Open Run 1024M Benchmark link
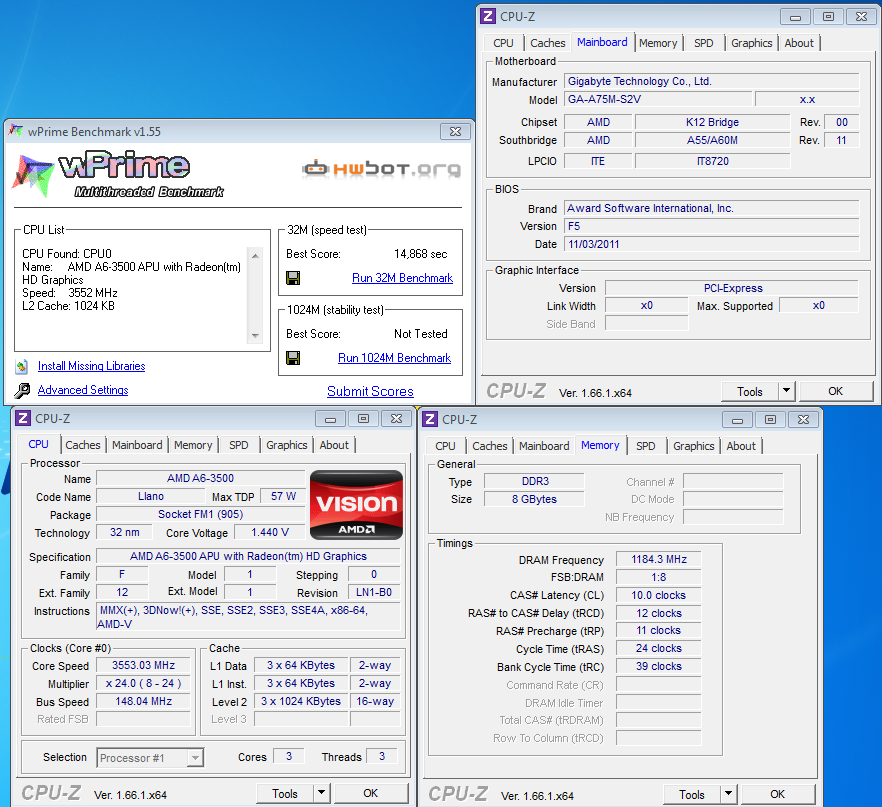The height and width of the screenshot is (807, 882). point(394,358)
